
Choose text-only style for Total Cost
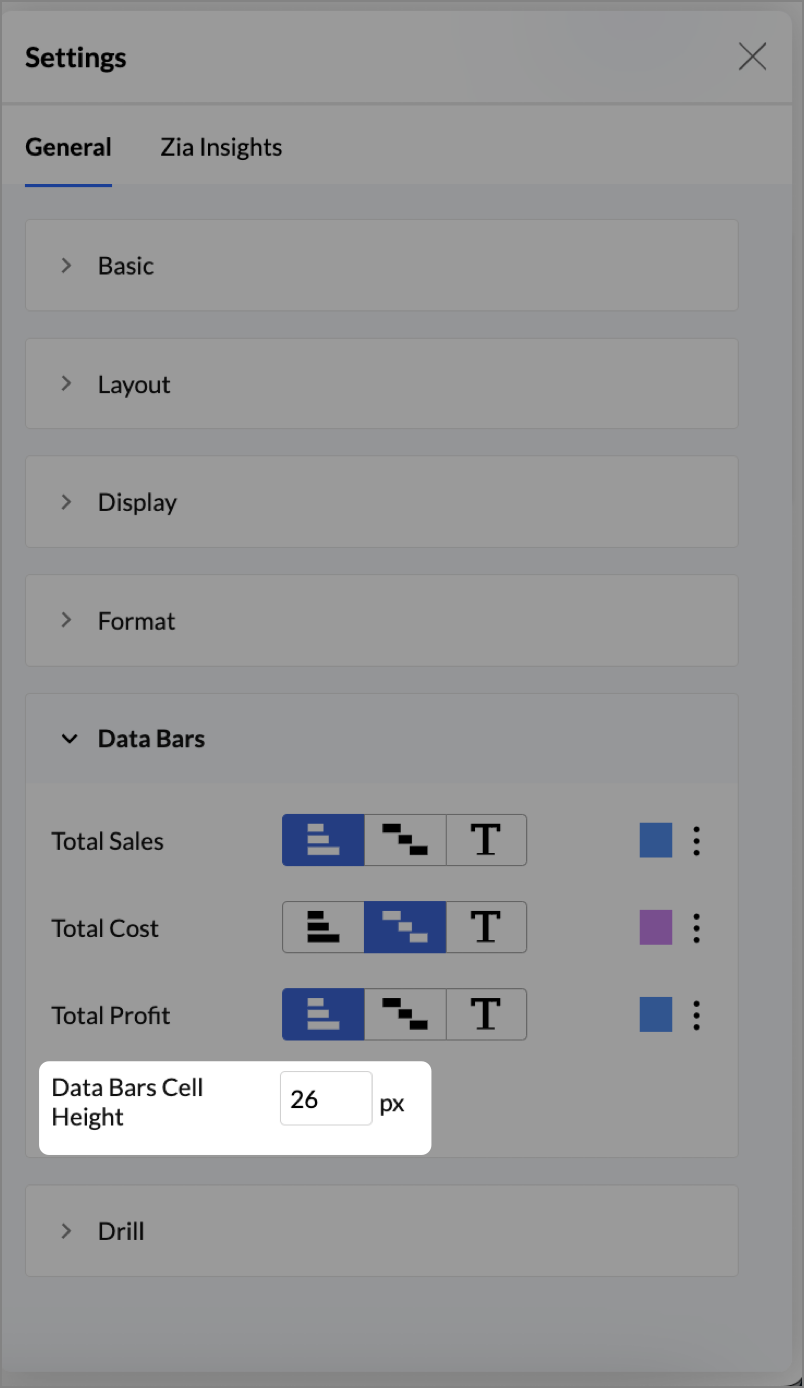tap(486, 927)
